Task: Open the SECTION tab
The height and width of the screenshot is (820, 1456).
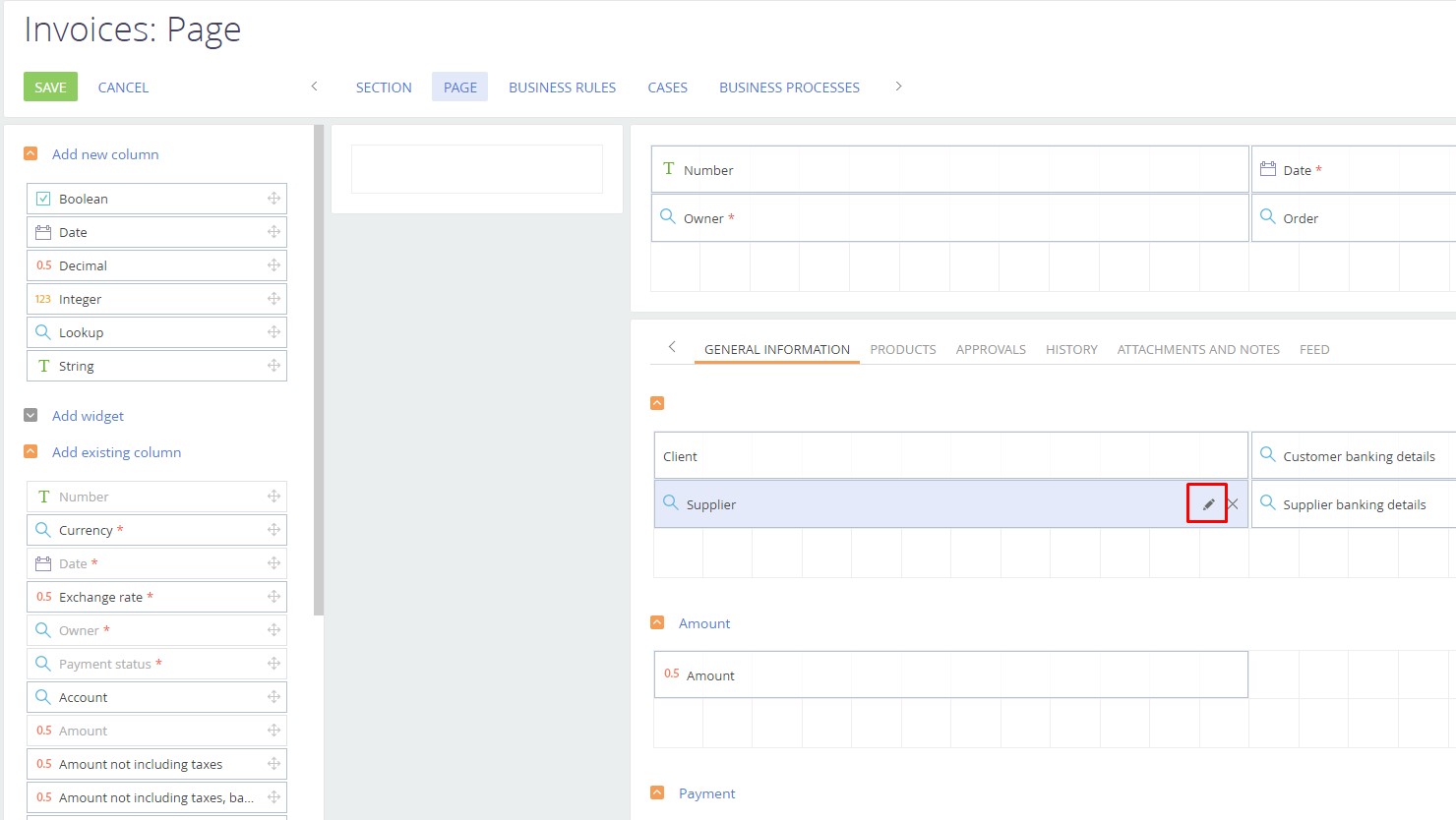Action: pyautogui.click(x=384, y=88)
